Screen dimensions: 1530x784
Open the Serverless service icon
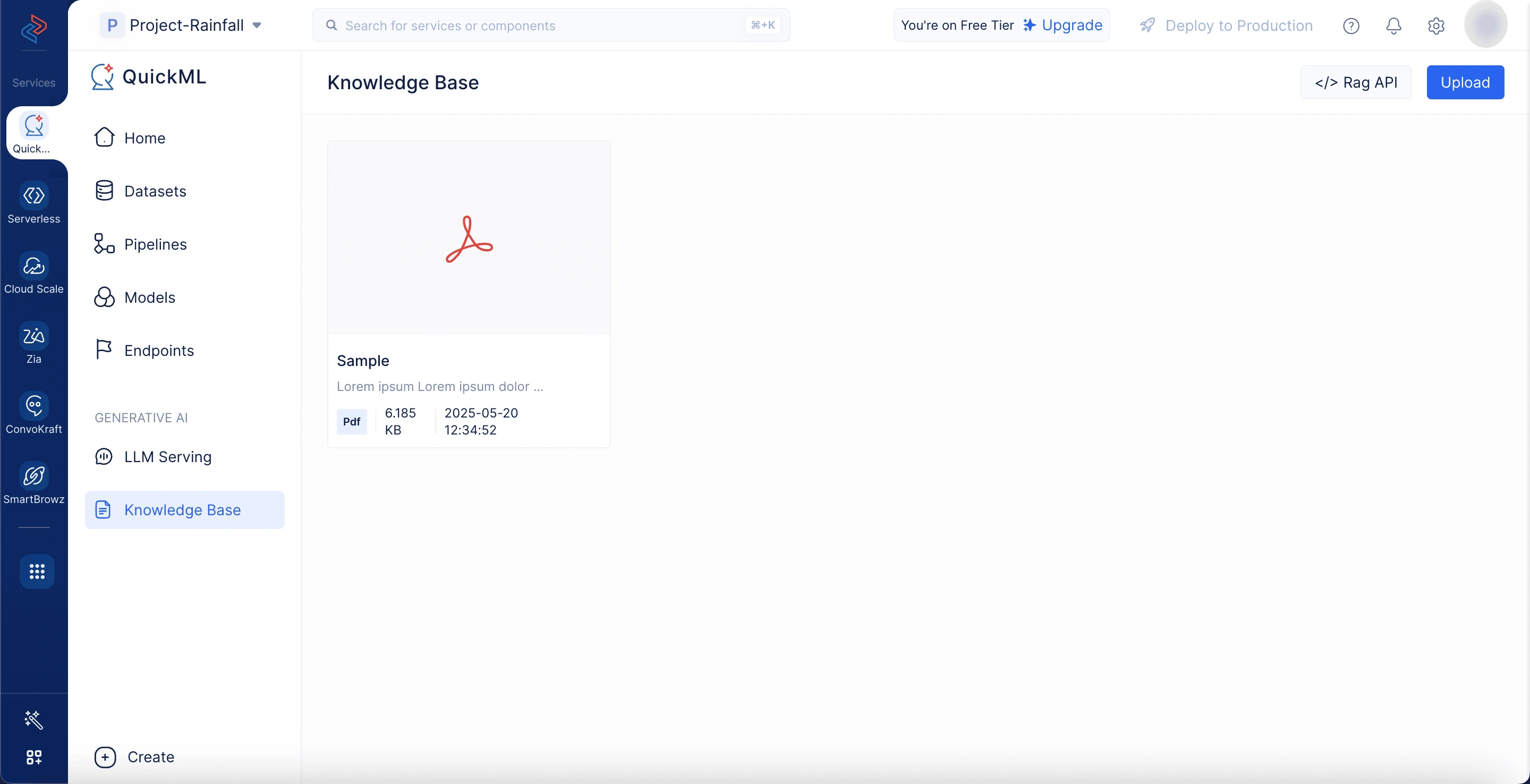click(34, 195)
